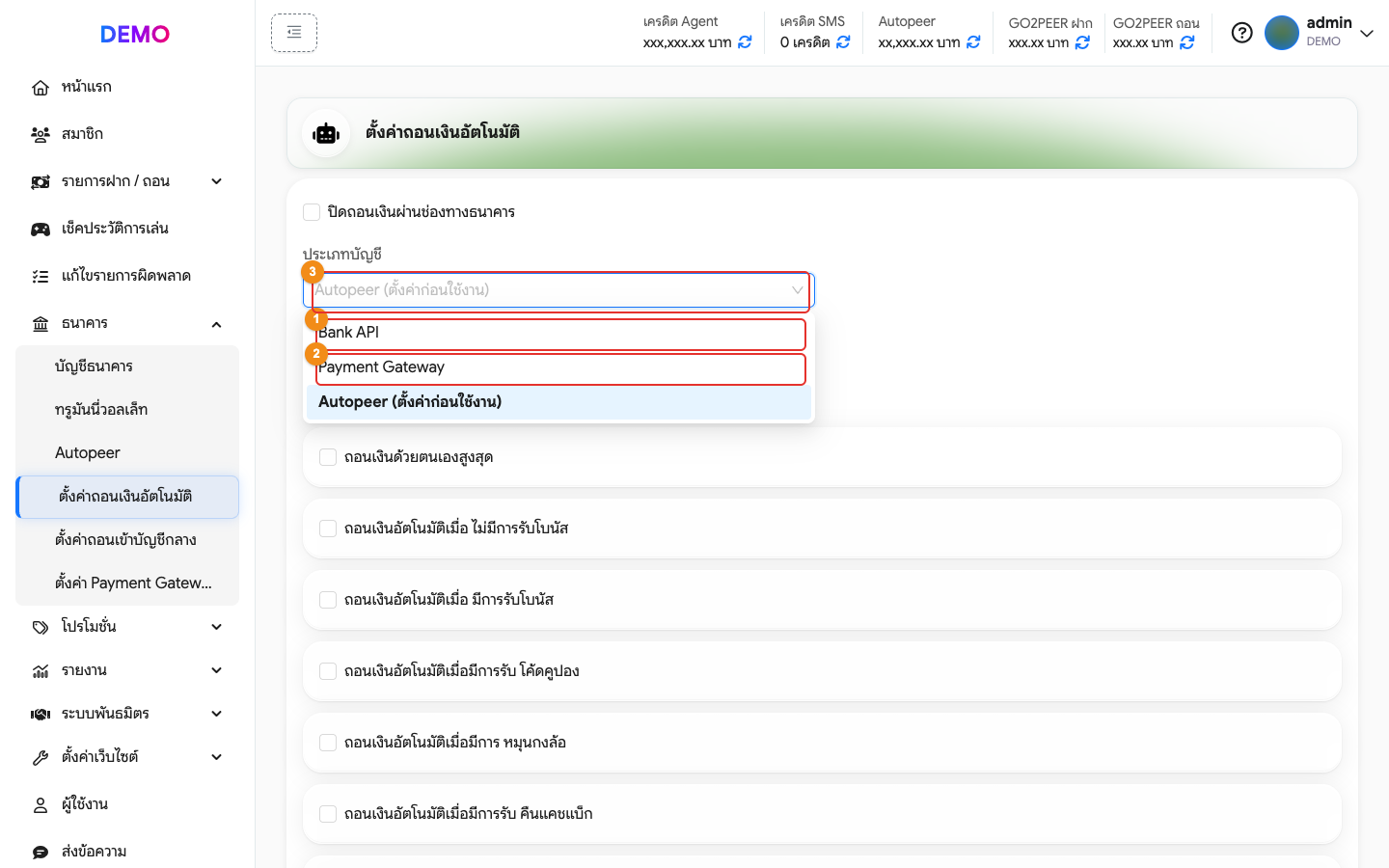1389x868 pixels.
Task: Choose Payment Gateway option in list
Action: [x=559, y=367]
